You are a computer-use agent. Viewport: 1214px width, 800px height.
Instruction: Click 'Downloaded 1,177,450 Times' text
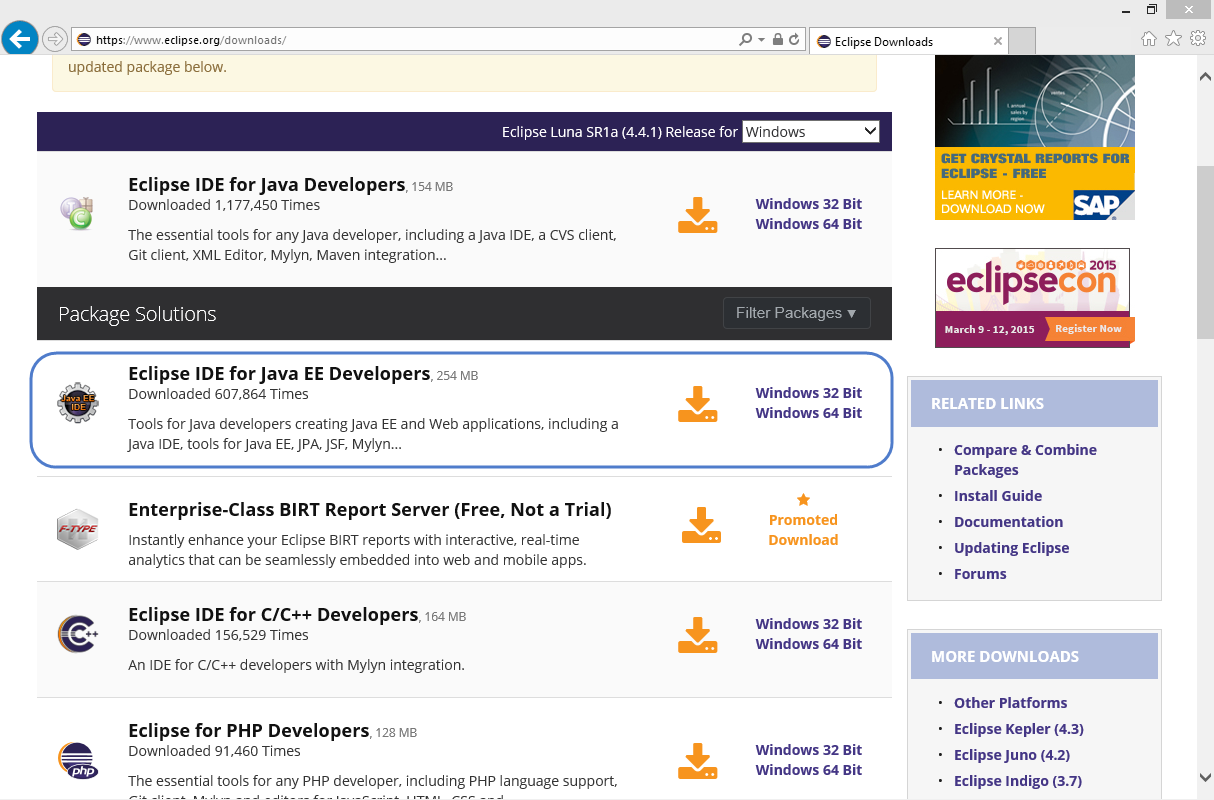point(224,205)
